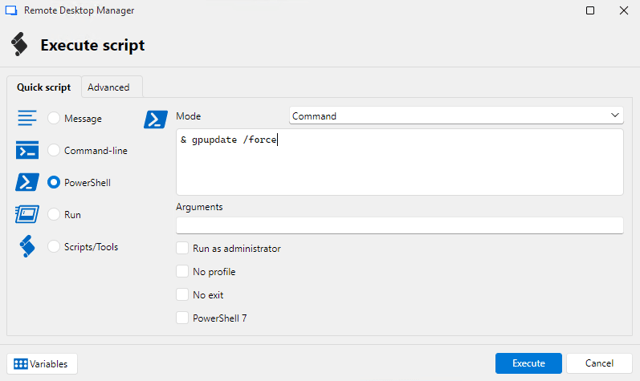
Task: Click the Message lines icon
Action: [x=27, y=118]
